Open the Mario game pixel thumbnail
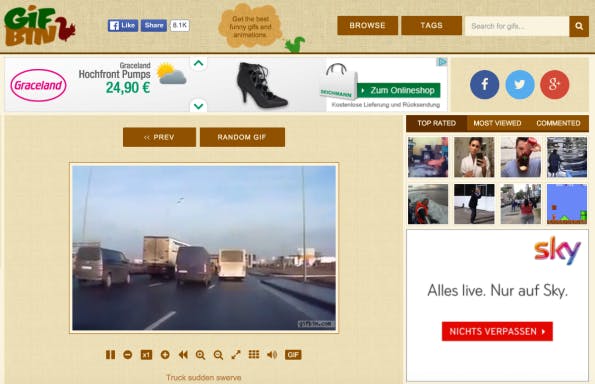Viewport: 595px width, 384px height. tap(567, 204)
